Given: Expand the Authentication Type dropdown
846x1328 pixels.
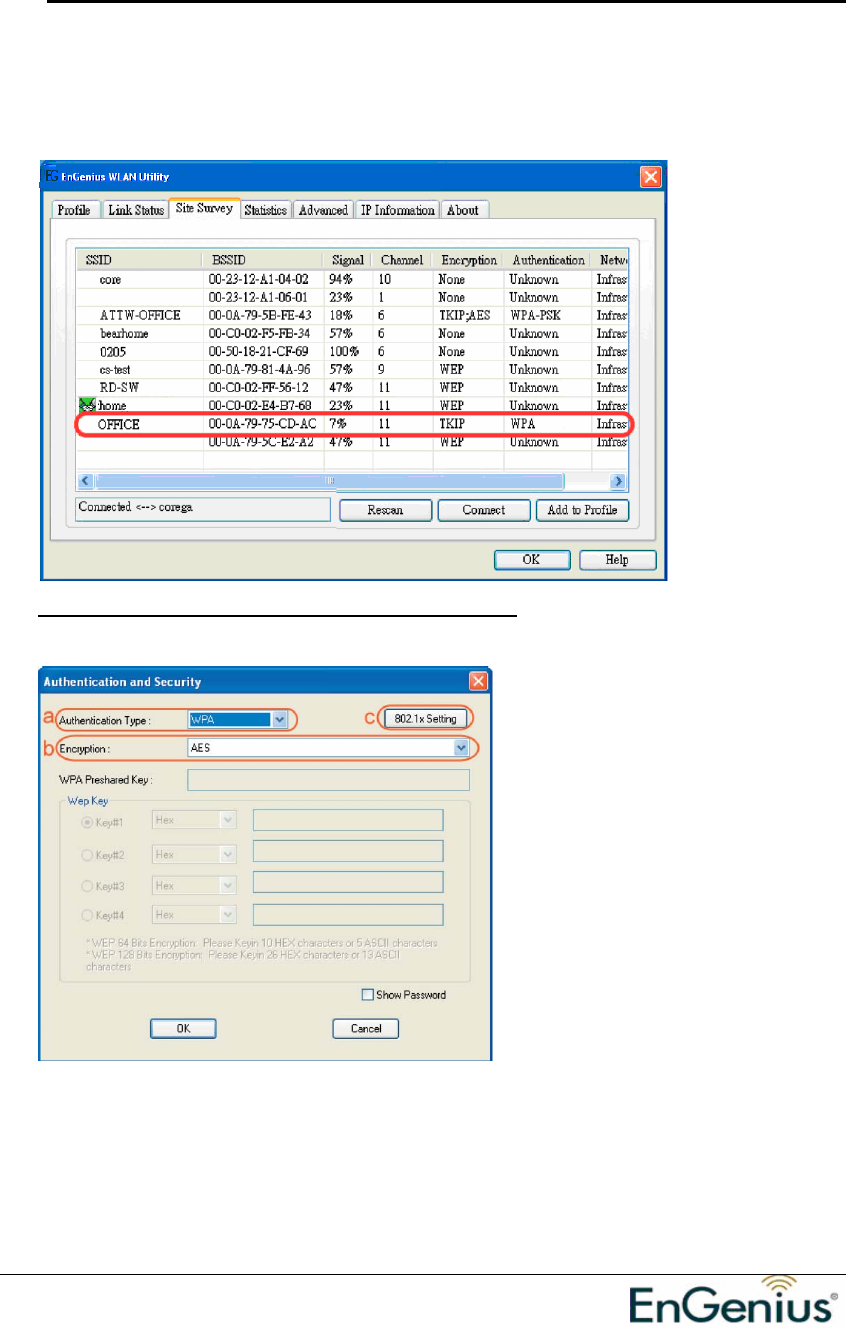Looking at the screenshot, I should click(280, 718).
